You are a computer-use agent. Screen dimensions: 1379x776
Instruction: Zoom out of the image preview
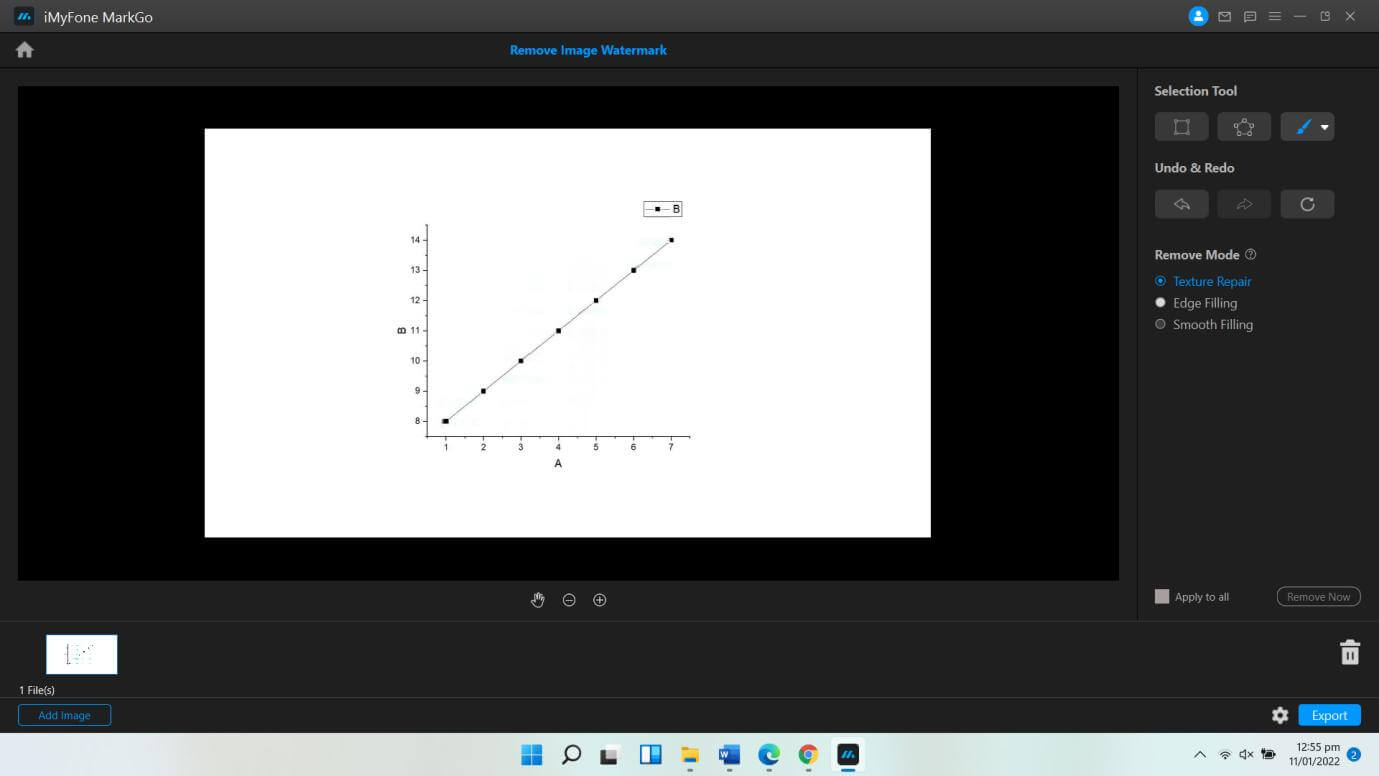pos(569,600)
